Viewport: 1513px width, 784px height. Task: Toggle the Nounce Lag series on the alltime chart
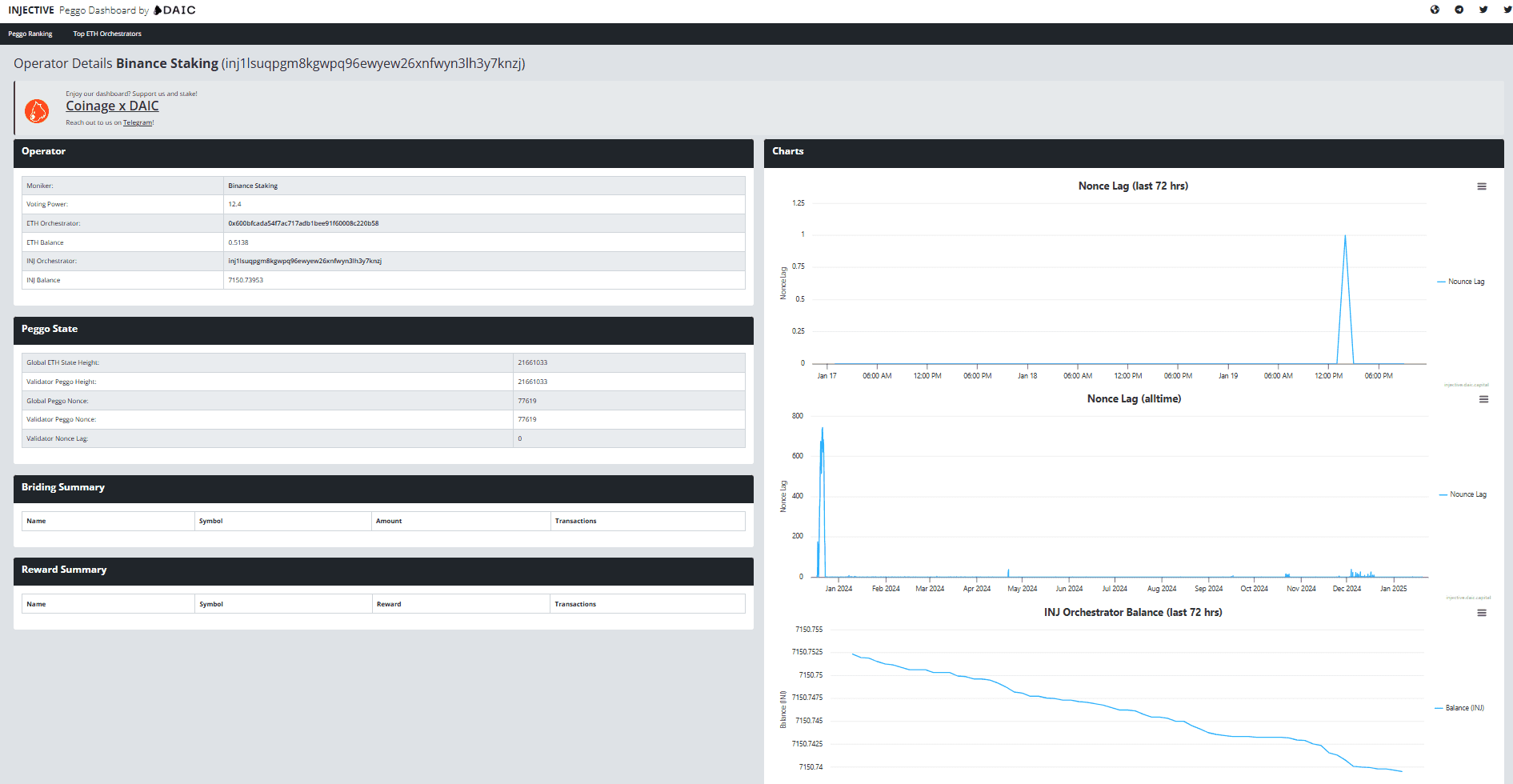point(1463,494)
